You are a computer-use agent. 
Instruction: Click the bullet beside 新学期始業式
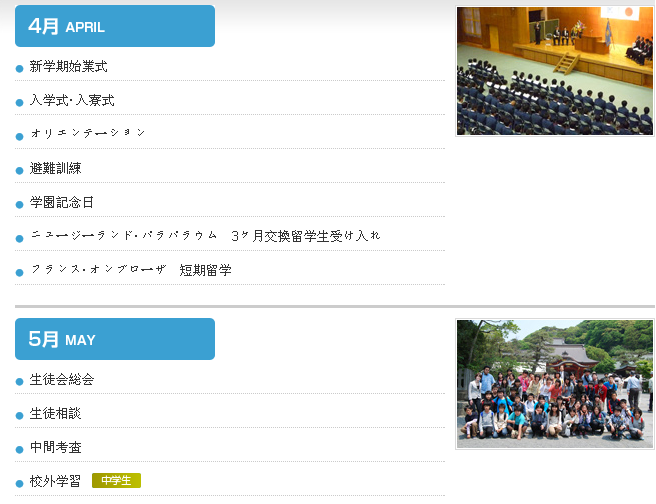point(19,69)
